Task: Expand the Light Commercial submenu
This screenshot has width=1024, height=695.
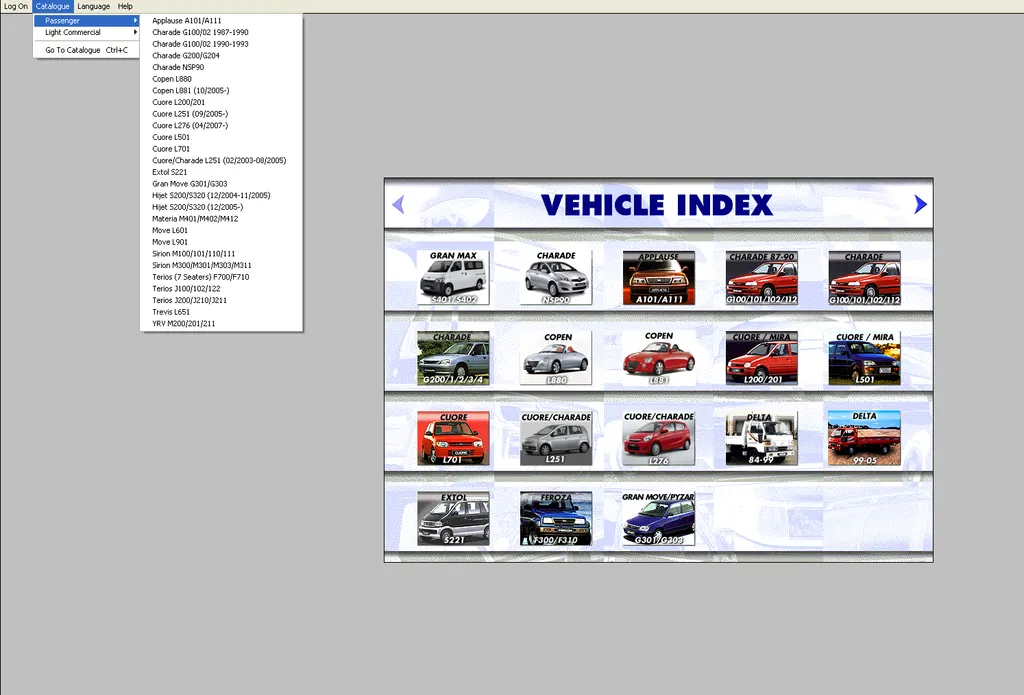Action: pos(87,33)
